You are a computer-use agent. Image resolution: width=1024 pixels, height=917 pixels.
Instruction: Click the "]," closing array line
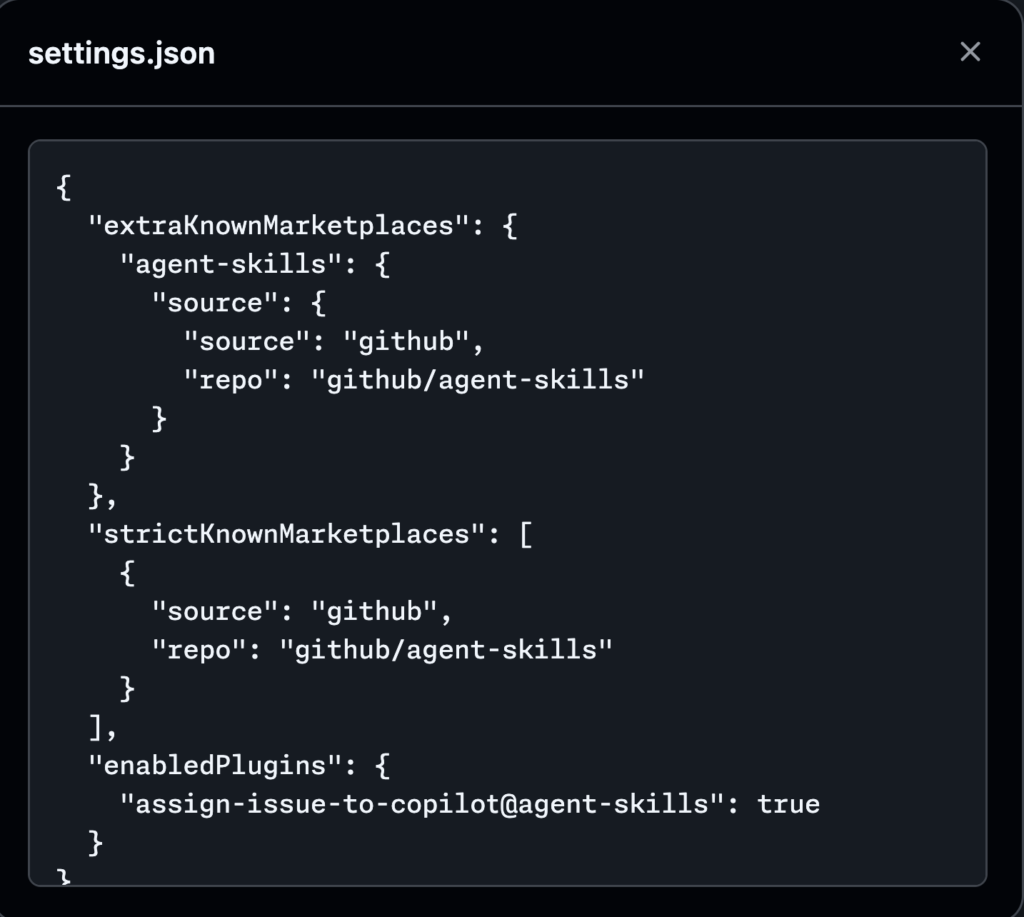point(103,728)
